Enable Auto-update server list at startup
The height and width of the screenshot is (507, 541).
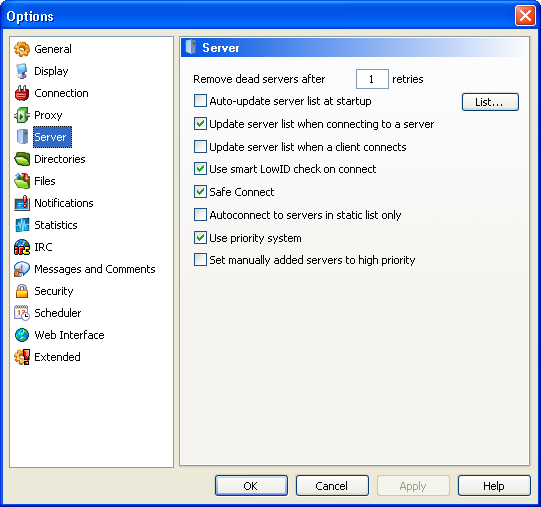tap(200, 101)
